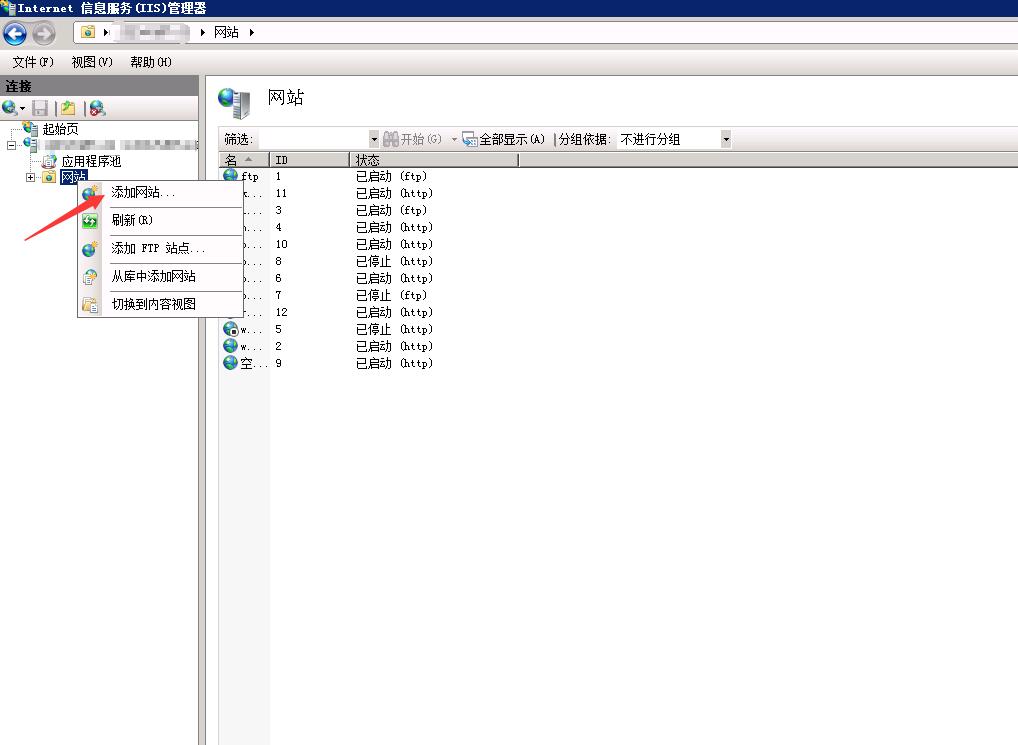Click the site globe icon in ID 9 row
1018x745 pixels.
pyautogui.click(x=230, y=363)
